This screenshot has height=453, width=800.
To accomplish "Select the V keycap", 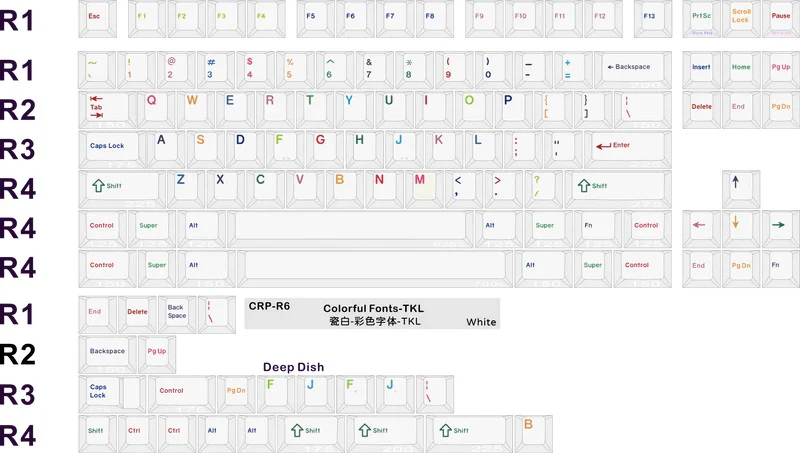I will (x=306, y=189).
